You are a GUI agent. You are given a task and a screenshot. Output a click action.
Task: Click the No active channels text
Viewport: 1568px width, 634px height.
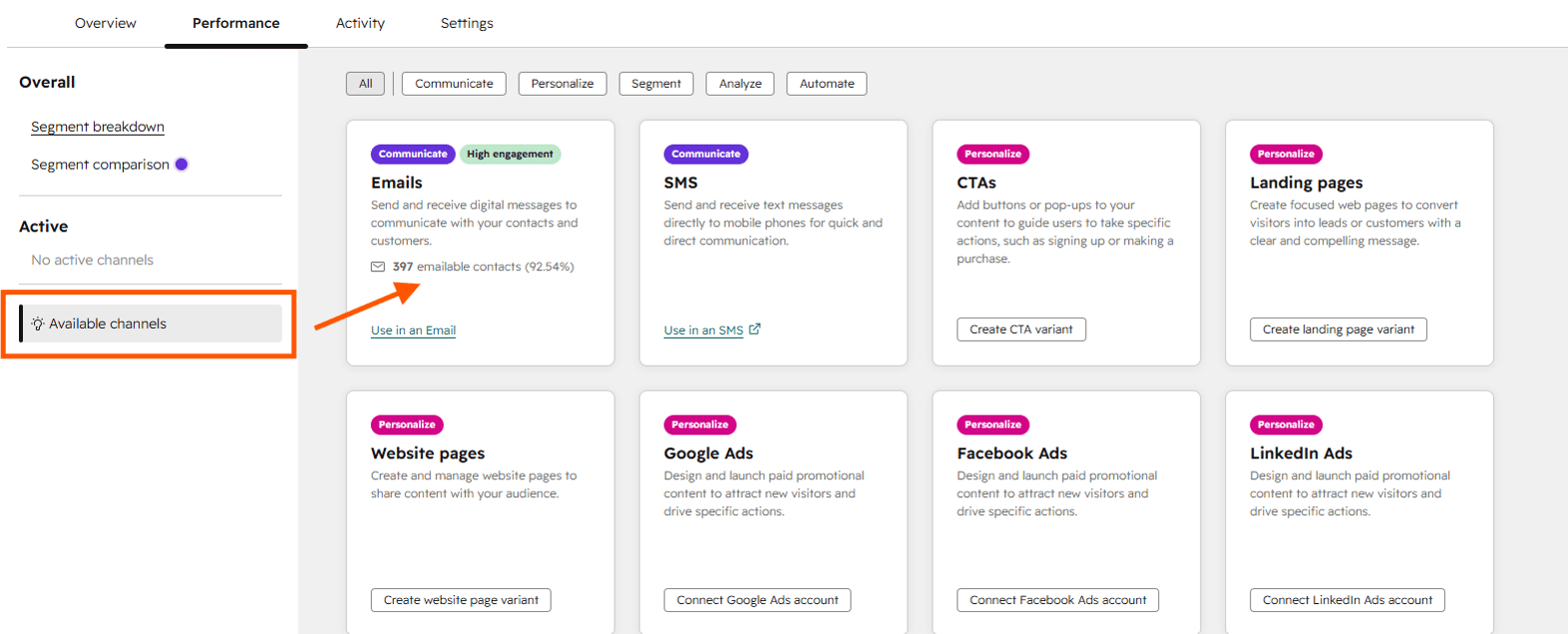[93, 260]
